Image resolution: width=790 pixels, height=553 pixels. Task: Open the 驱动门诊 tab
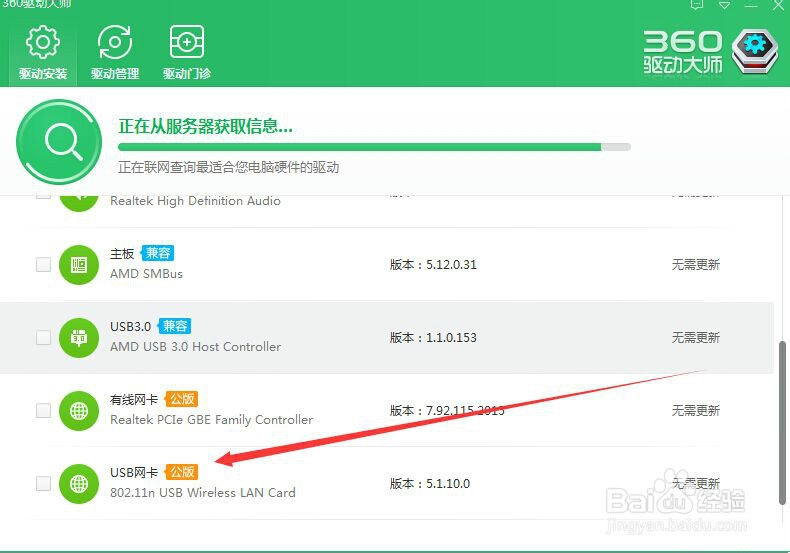(187, 52)
